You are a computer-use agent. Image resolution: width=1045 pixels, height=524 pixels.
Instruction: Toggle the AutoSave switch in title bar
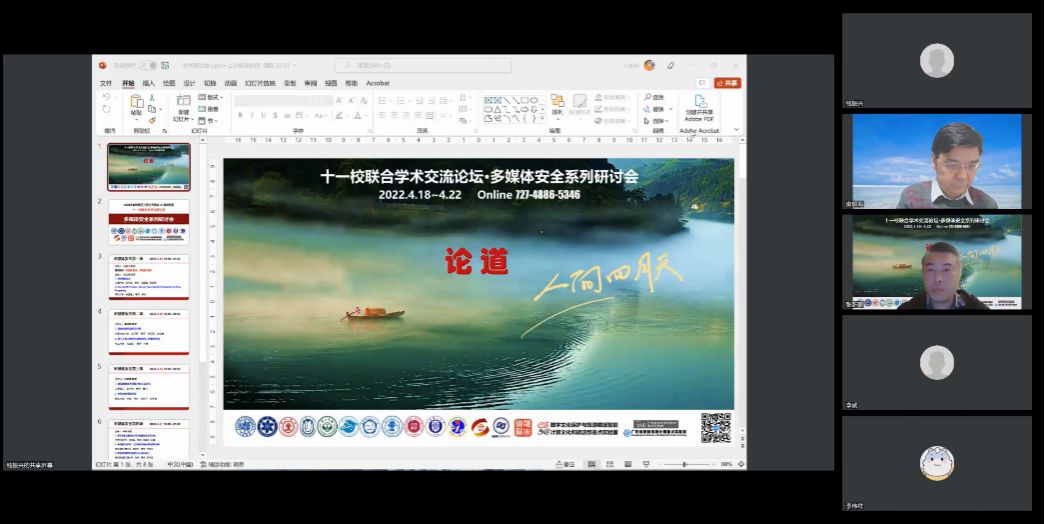tap(147, 65)
